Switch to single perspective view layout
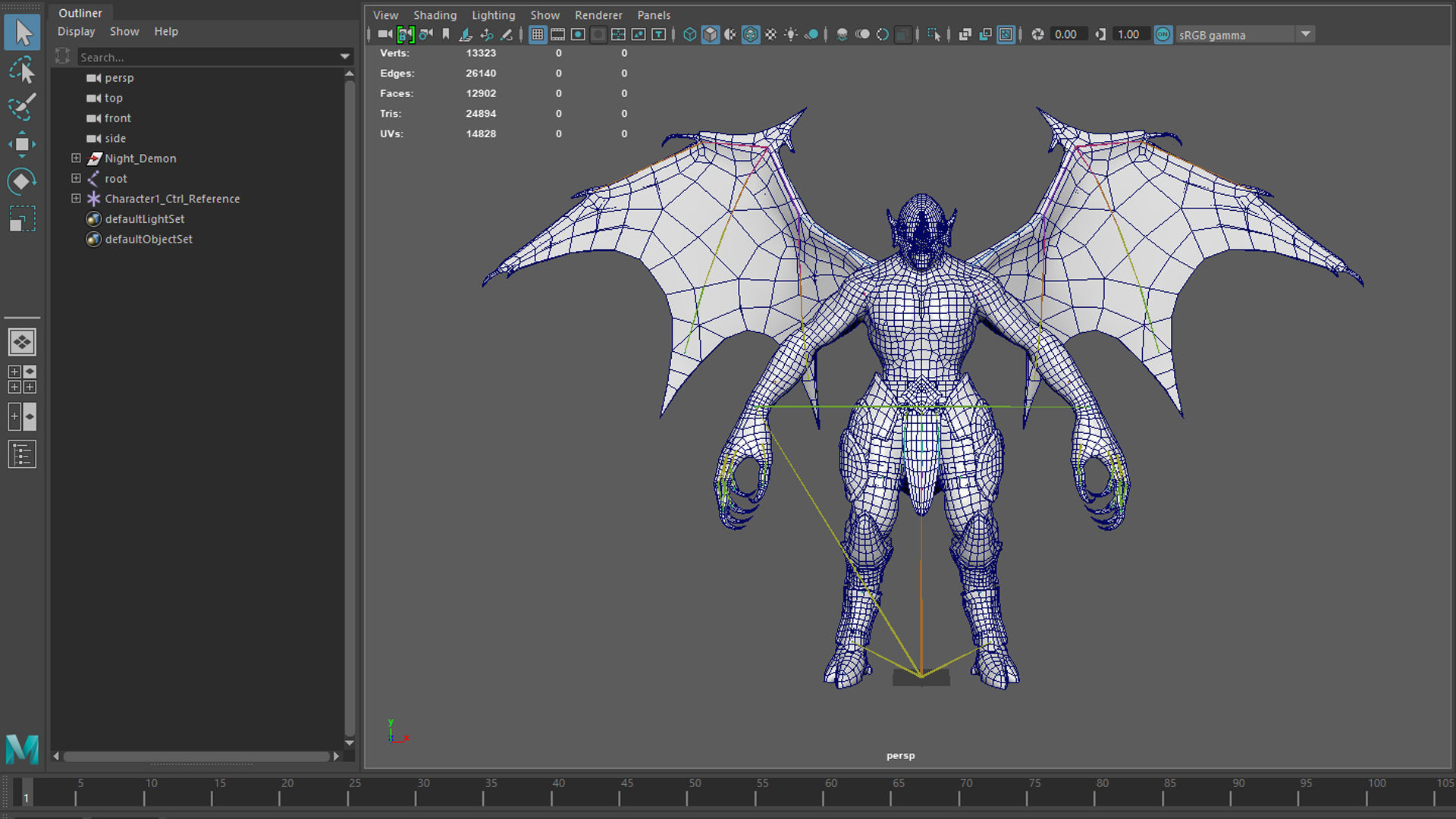This screenshot has height=819, width=1456. click(x=22, y=342)
